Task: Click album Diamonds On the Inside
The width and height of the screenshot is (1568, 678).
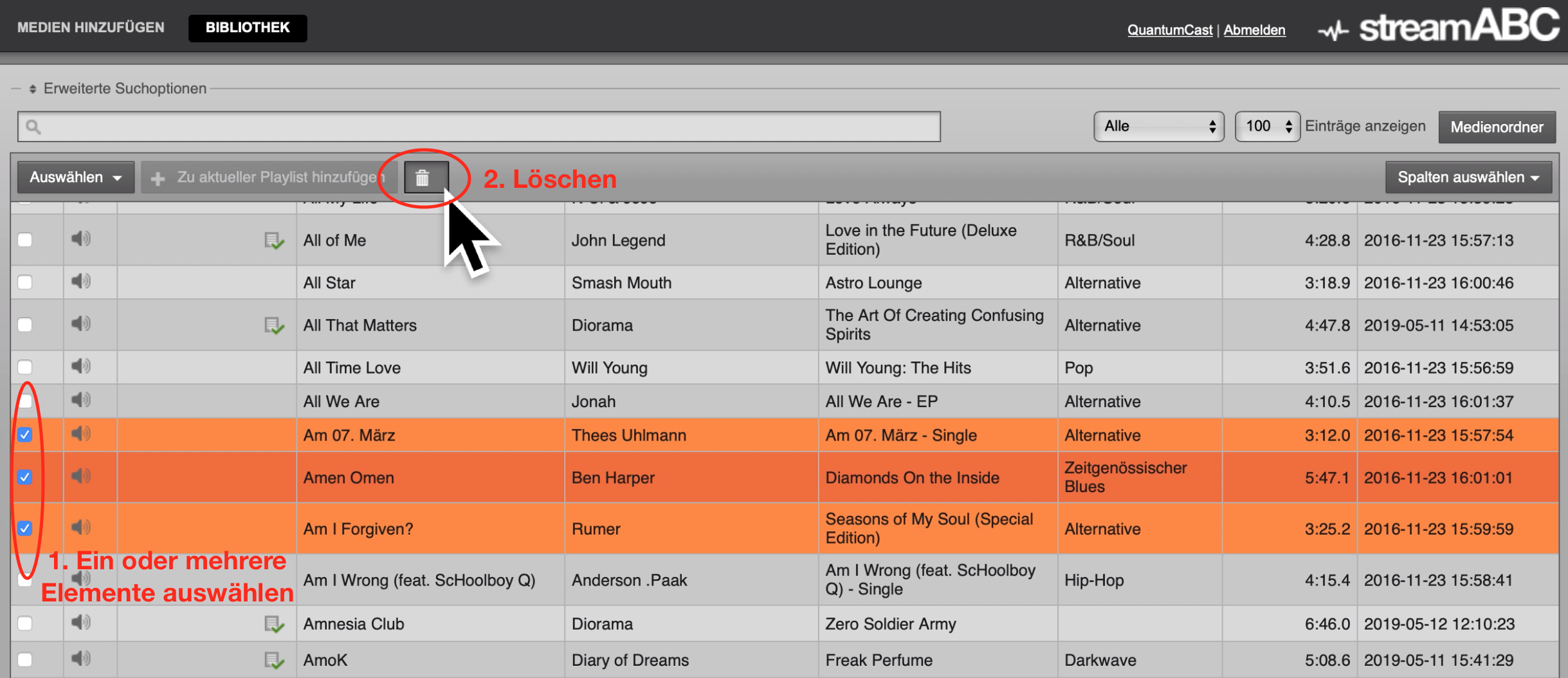Action: pyautogui.click(x=912, y=478)
